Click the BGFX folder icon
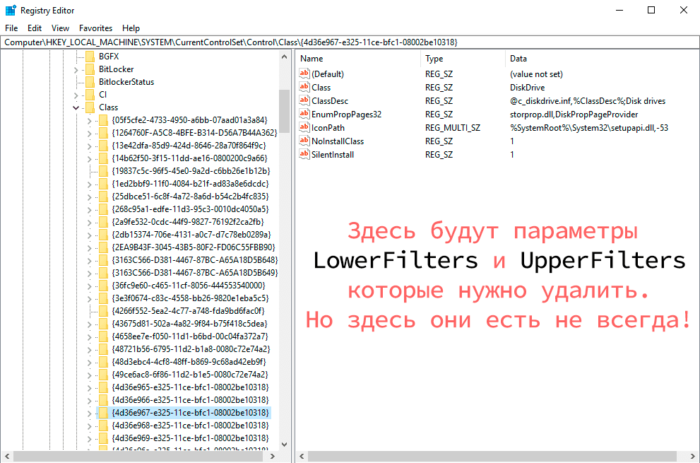700x463 pixels. [x=90, y=56]
